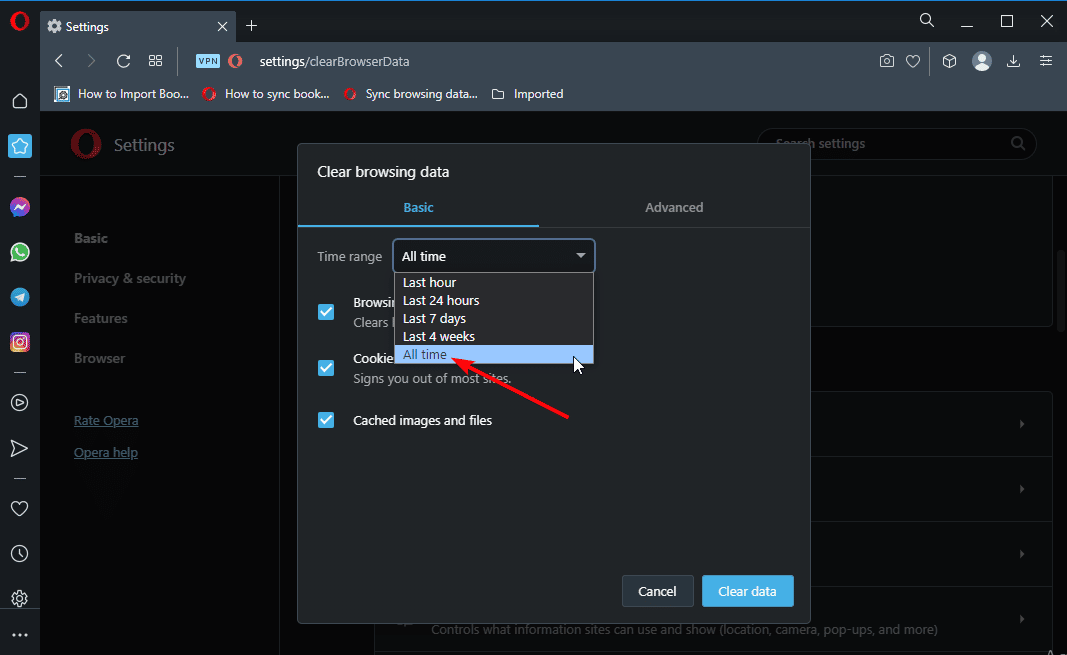Open Privacy & security in the settings sidebar
The image size is (1067, 655).
(x=130, y=278)
